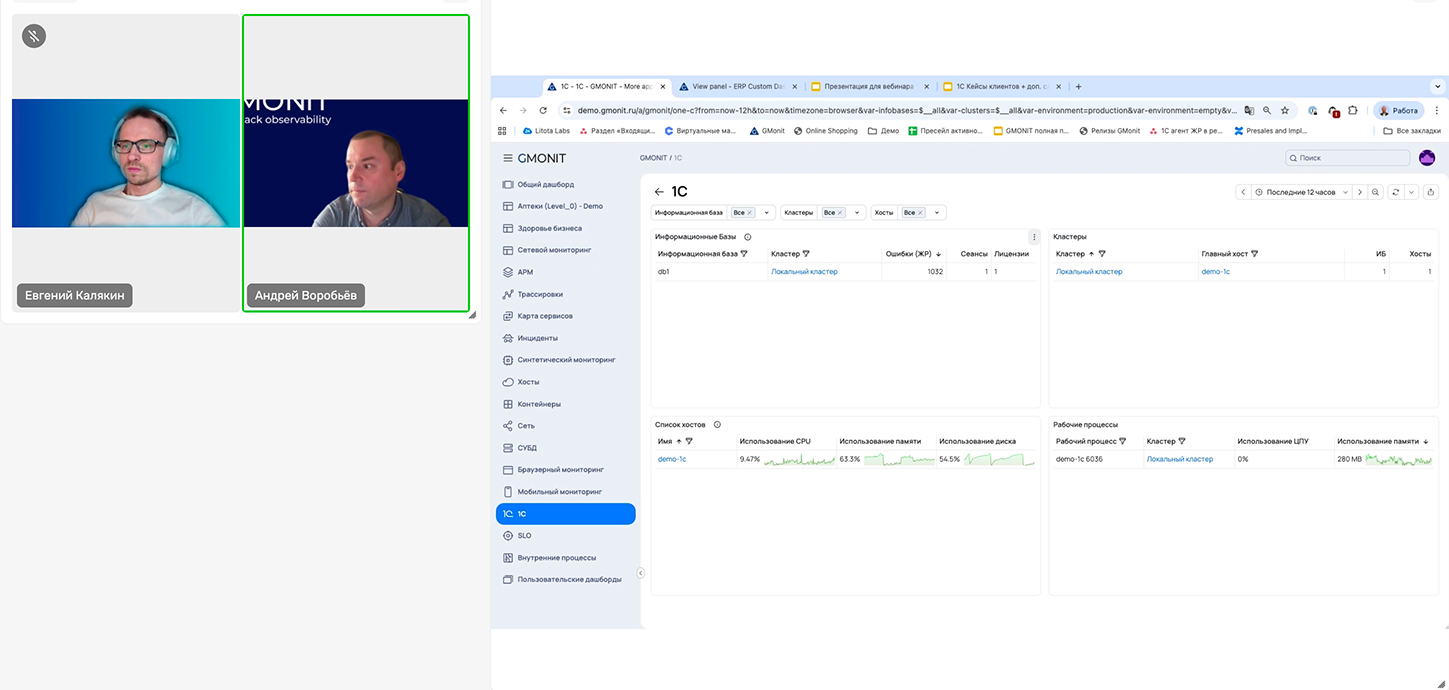Click the share dashboard icon
Screen dimensions: 1449x690
pos(1431,192)
